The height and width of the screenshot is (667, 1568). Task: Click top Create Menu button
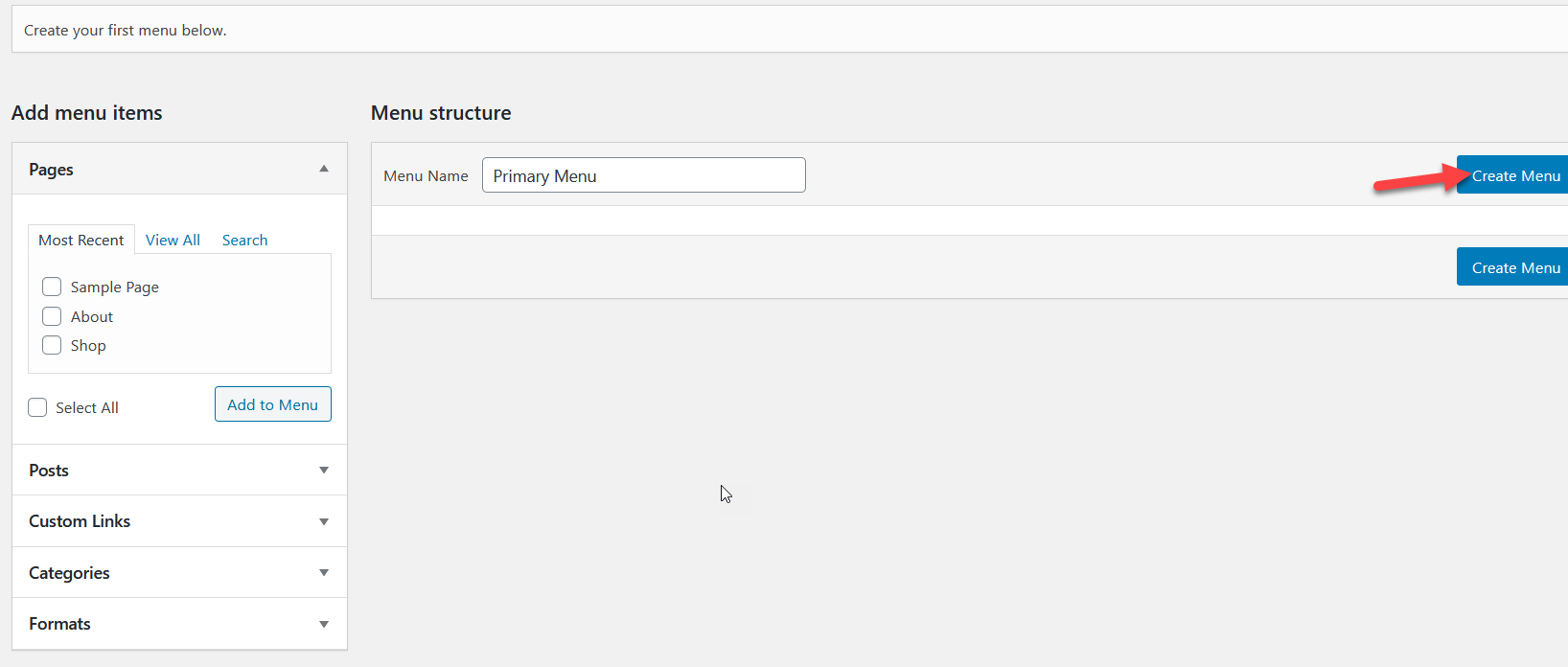(x=1513, y=175)
